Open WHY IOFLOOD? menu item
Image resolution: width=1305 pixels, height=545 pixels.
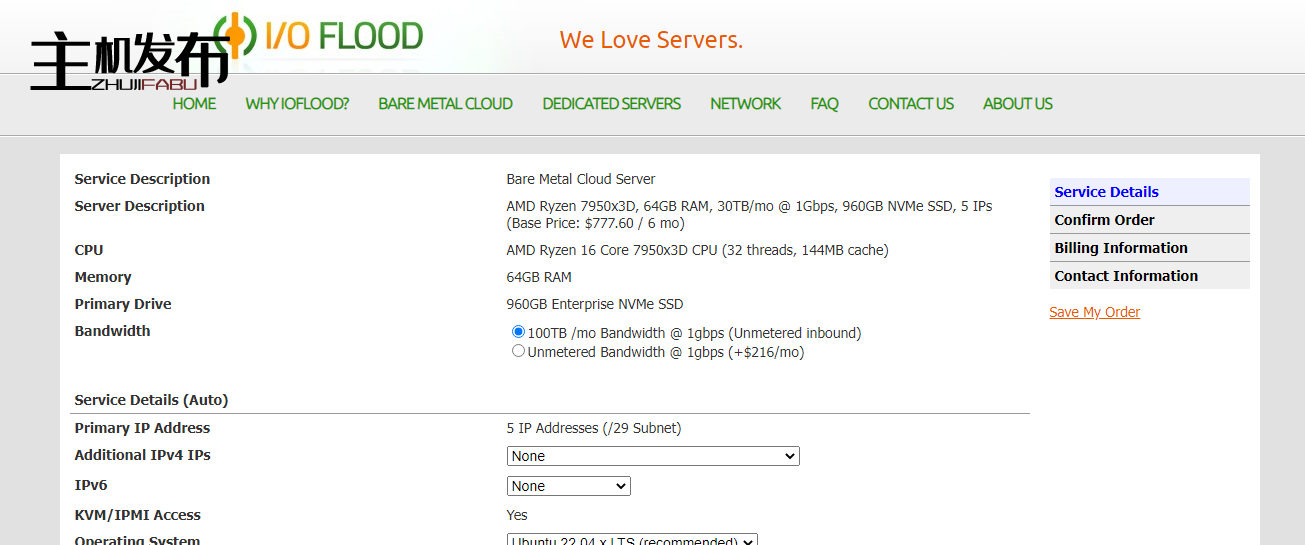point(297,104)
